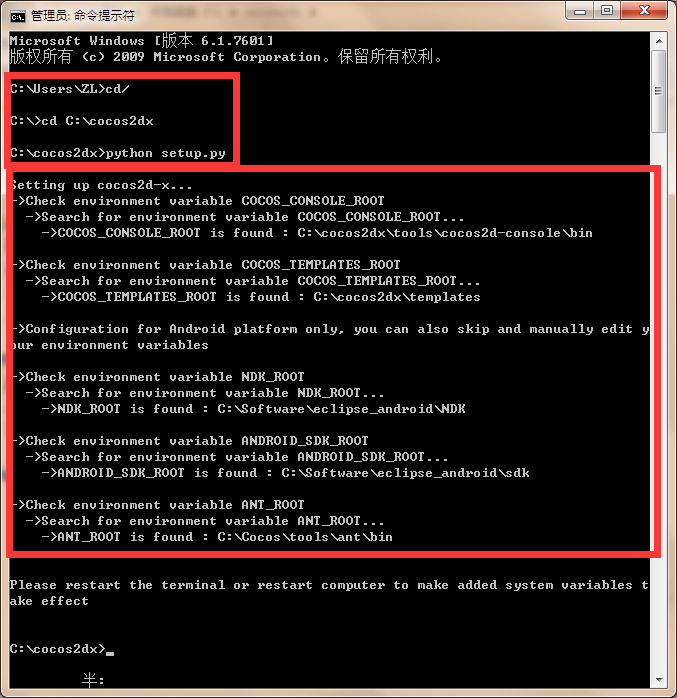Click the empty scrollbar track below thumb
This screenshot has height=698, width=677.
coord(659,401)
